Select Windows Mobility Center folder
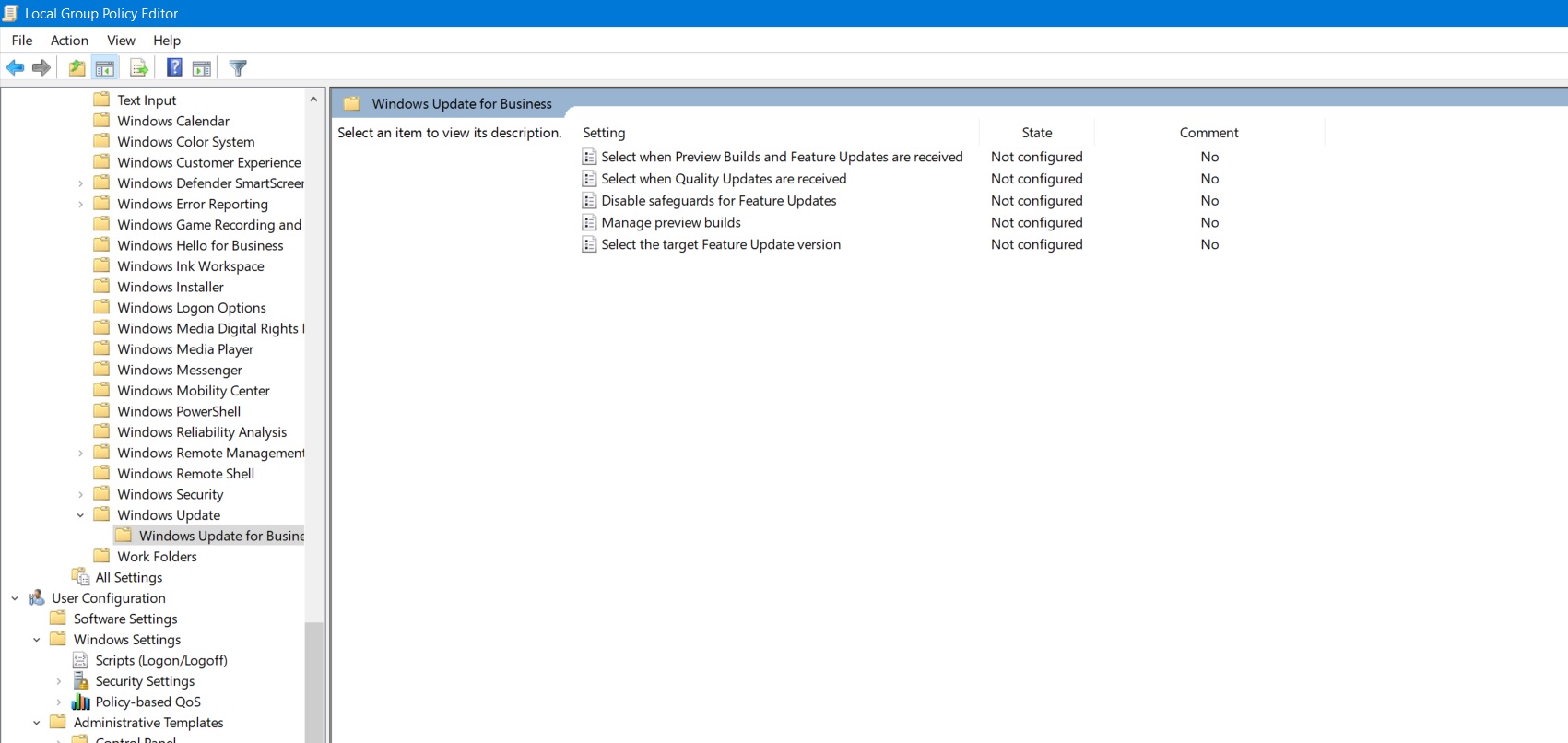The width and height of the screenshot is (1568, 743). 194,391
